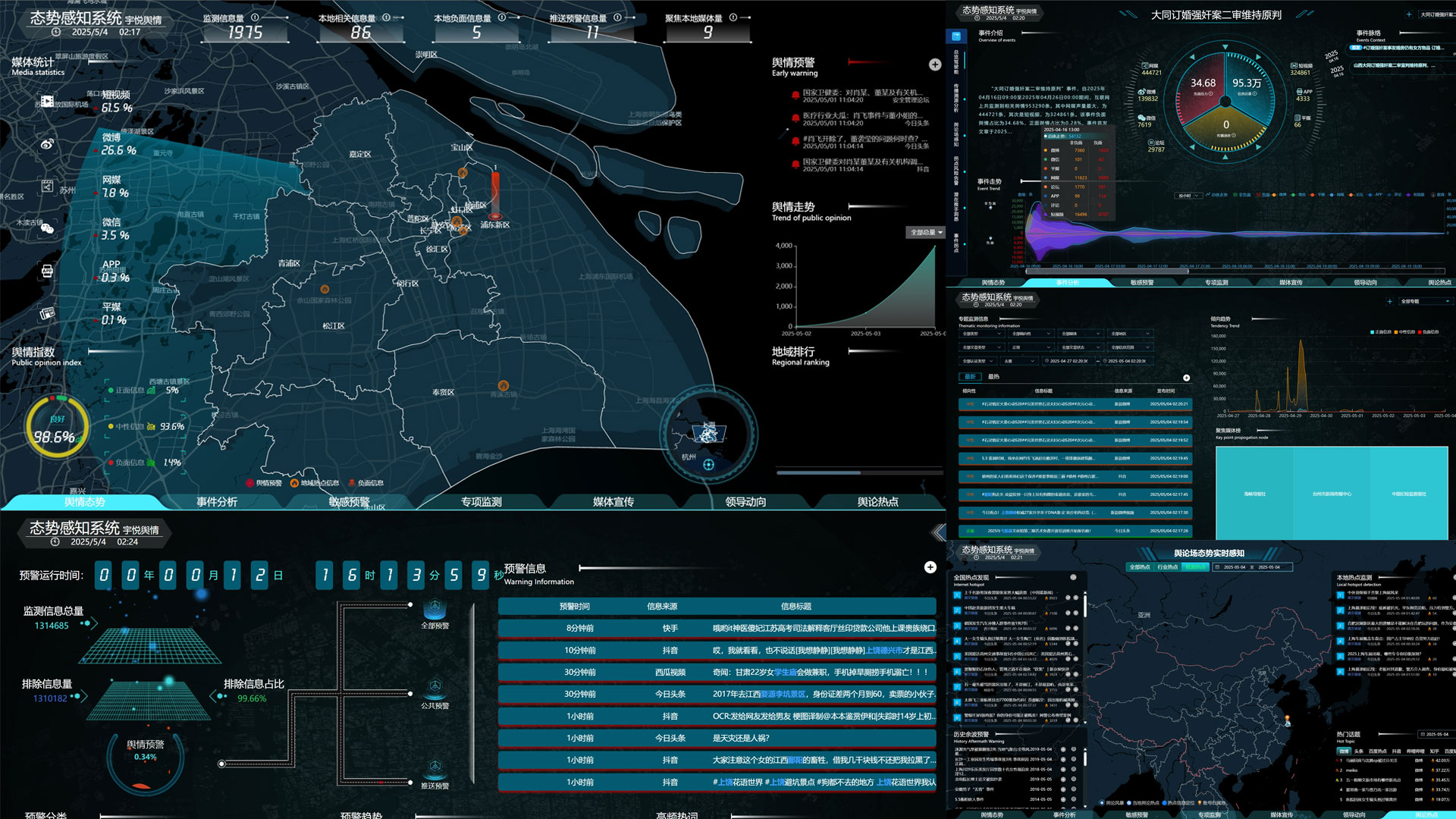Image resolution: width=1456 pixels, height=819 pixels.
Task: Click the 平媒 newspaper icon
Action: [x=47, y=313]
